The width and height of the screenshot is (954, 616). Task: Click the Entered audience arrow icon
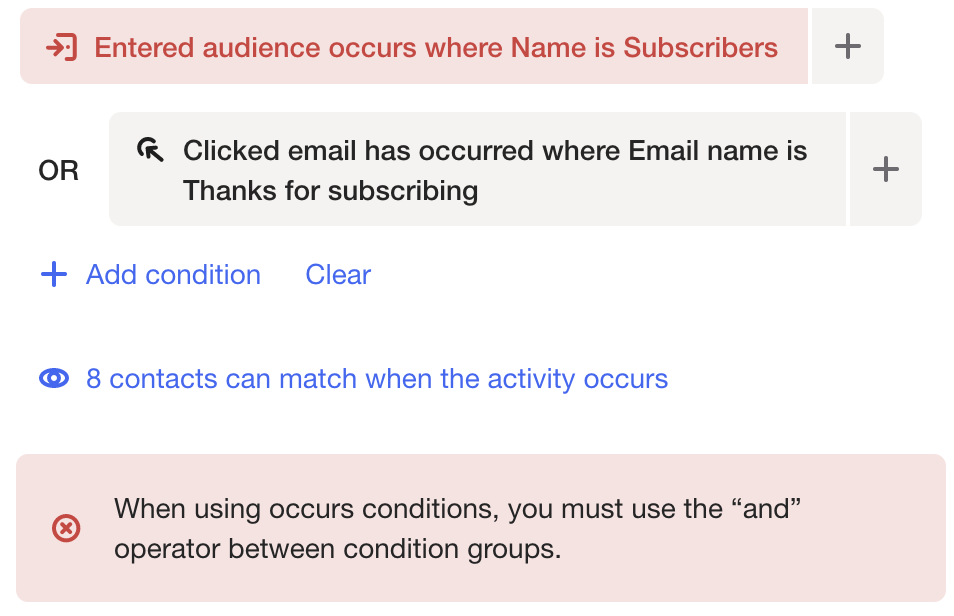tap(62, 47)
